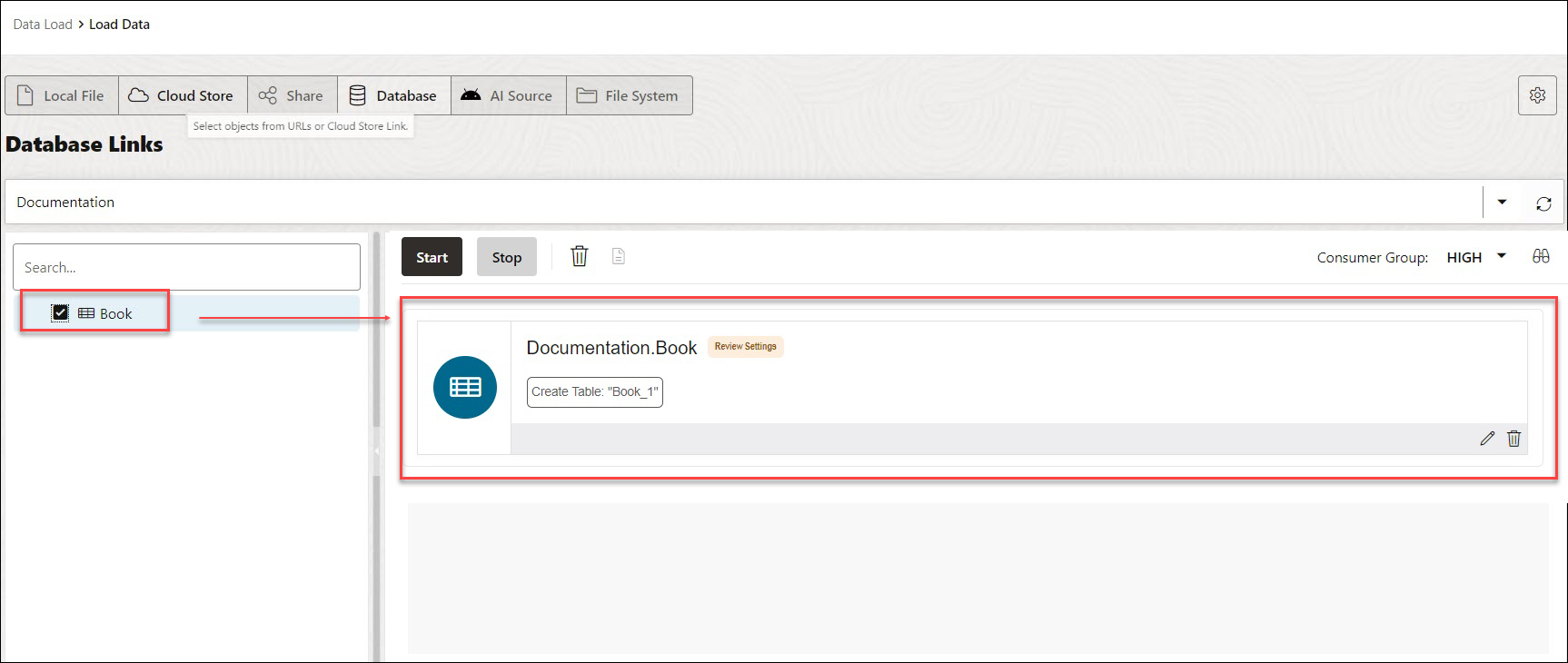Click the round table icon on Documentation.Book
The image size is (1568, 663).
(x=465, y=387)
